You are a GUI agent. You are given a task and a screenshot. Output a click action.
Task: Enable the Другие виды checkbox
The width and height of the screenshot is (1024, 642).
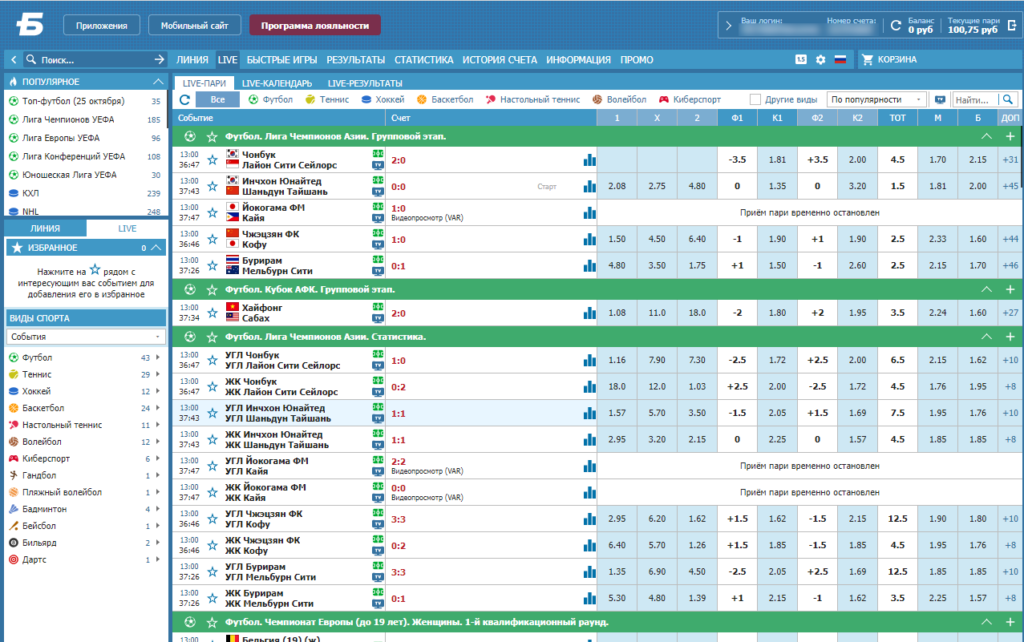tap(755, 100)
